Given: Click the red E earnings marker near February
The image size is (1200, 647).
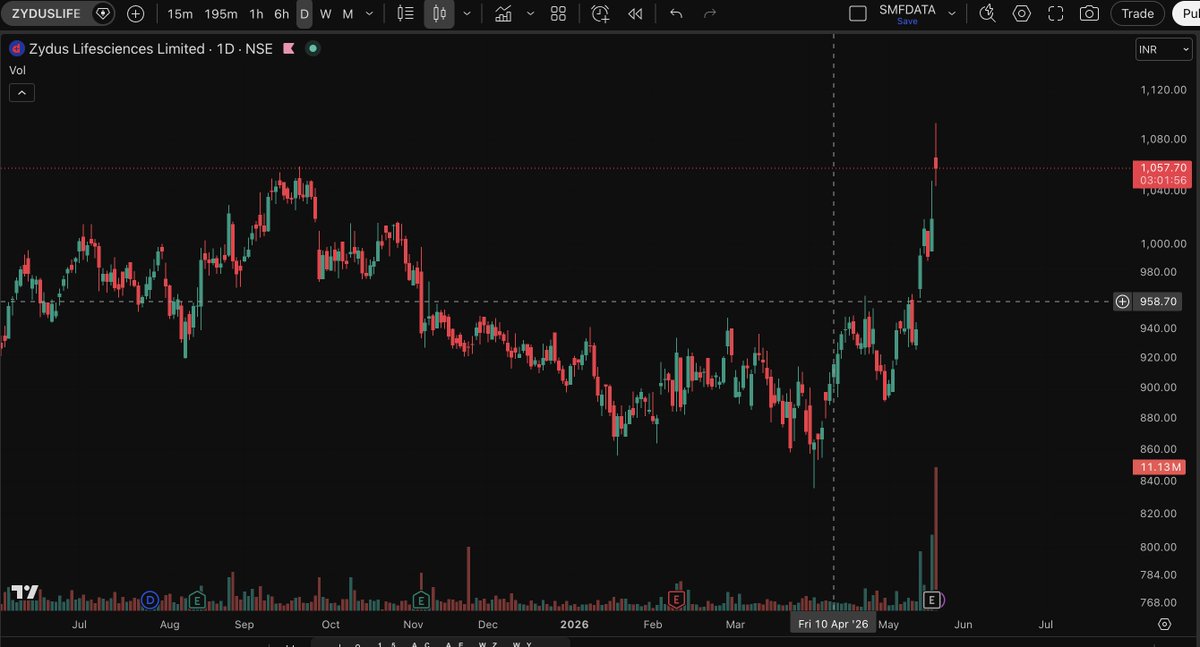Looking at the screenshot, I should click(676, 600).
